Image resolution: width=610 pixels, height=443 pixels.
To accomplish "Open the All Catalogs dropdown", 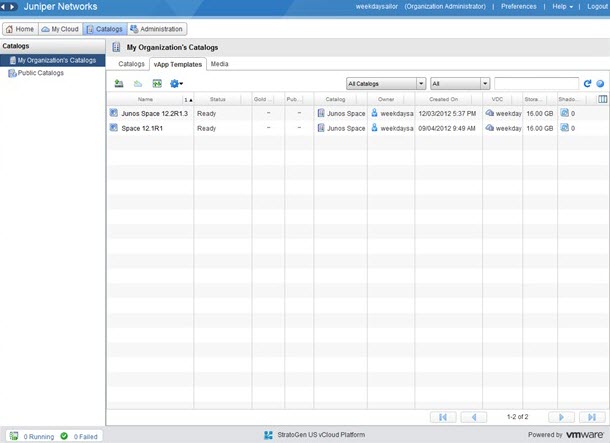I will point(386,84).
